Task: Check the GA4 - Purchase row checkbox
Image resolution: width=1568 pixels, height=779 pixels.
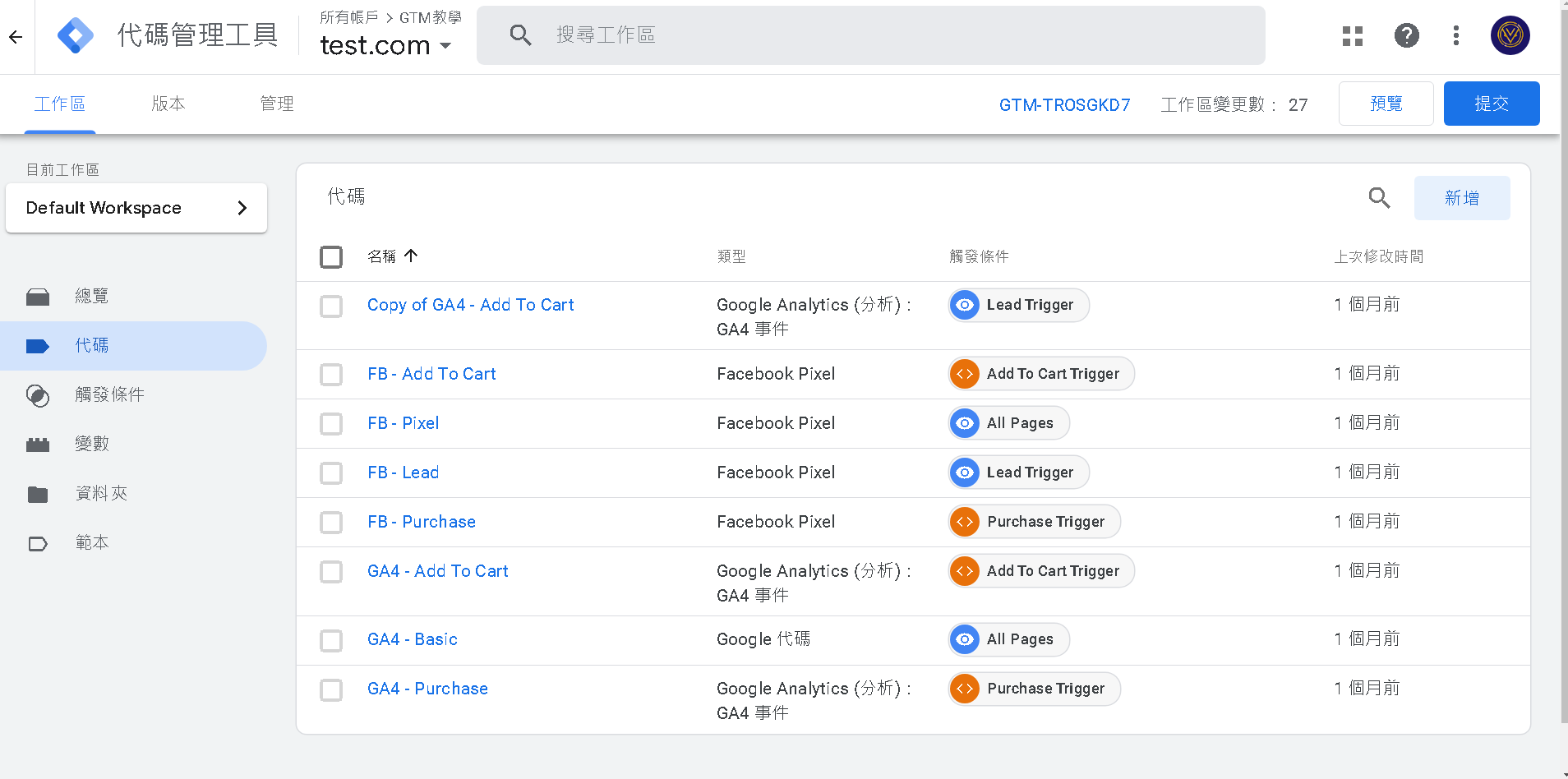Action: [331, 689]
